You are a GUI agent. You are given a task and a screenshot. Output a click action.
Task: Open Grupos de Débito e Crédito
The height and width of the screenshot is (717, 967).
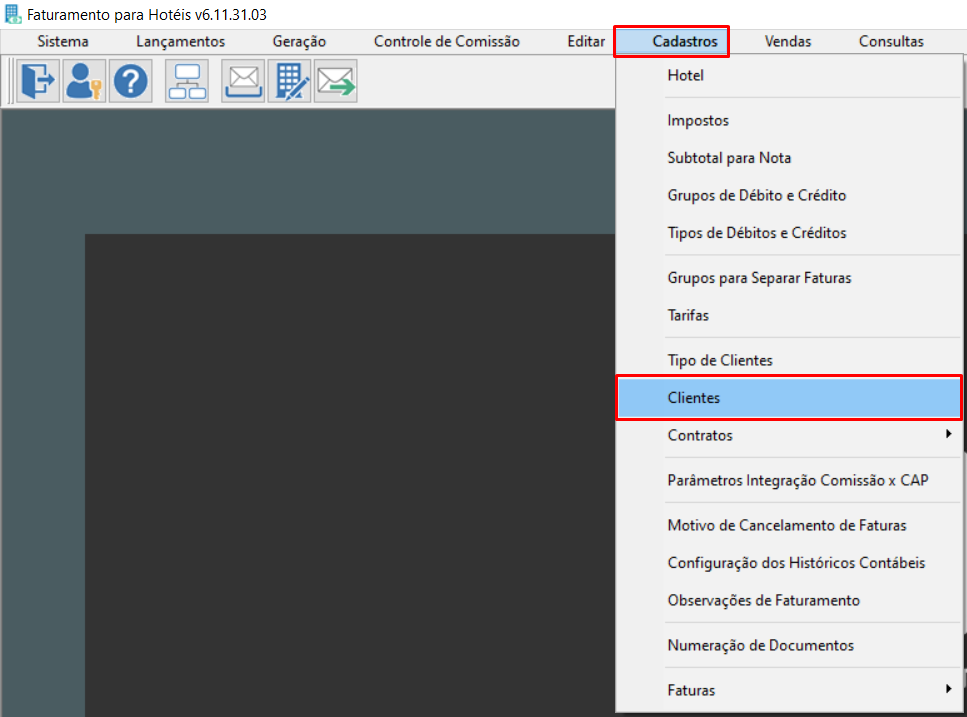click(789, 195)
